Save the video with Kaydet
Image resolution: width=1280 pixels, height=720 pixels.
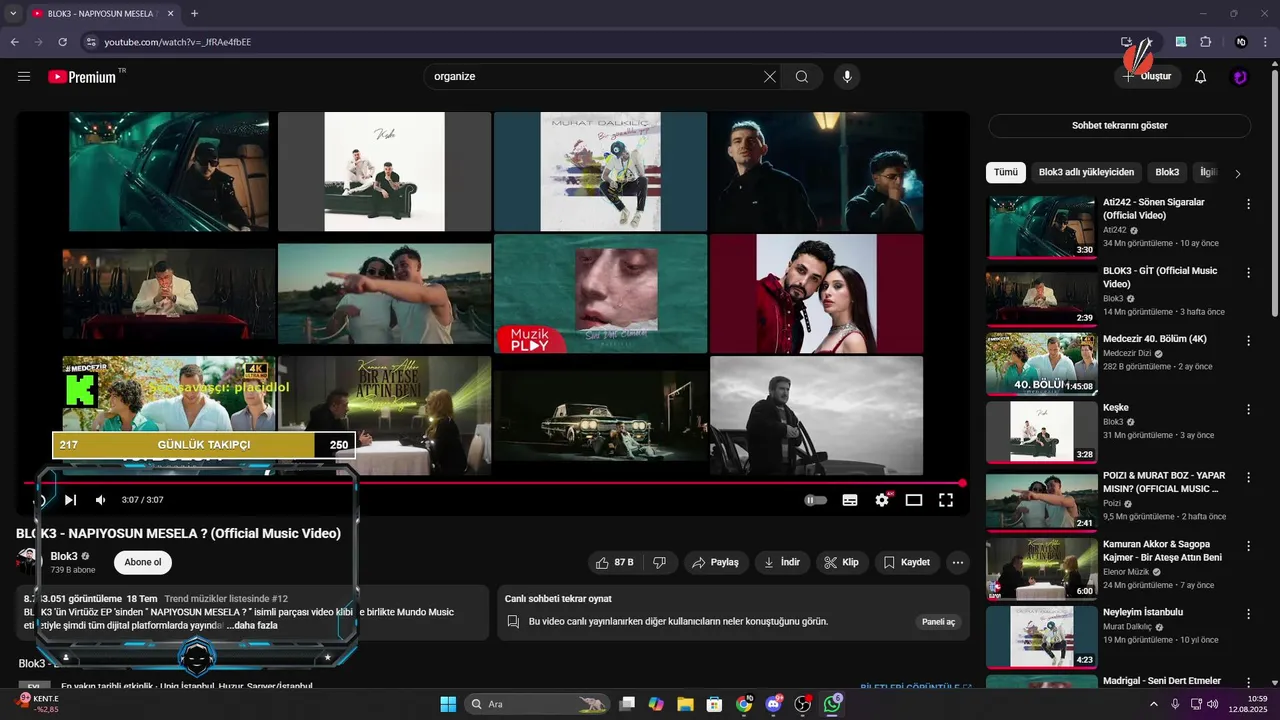[907, 562]
